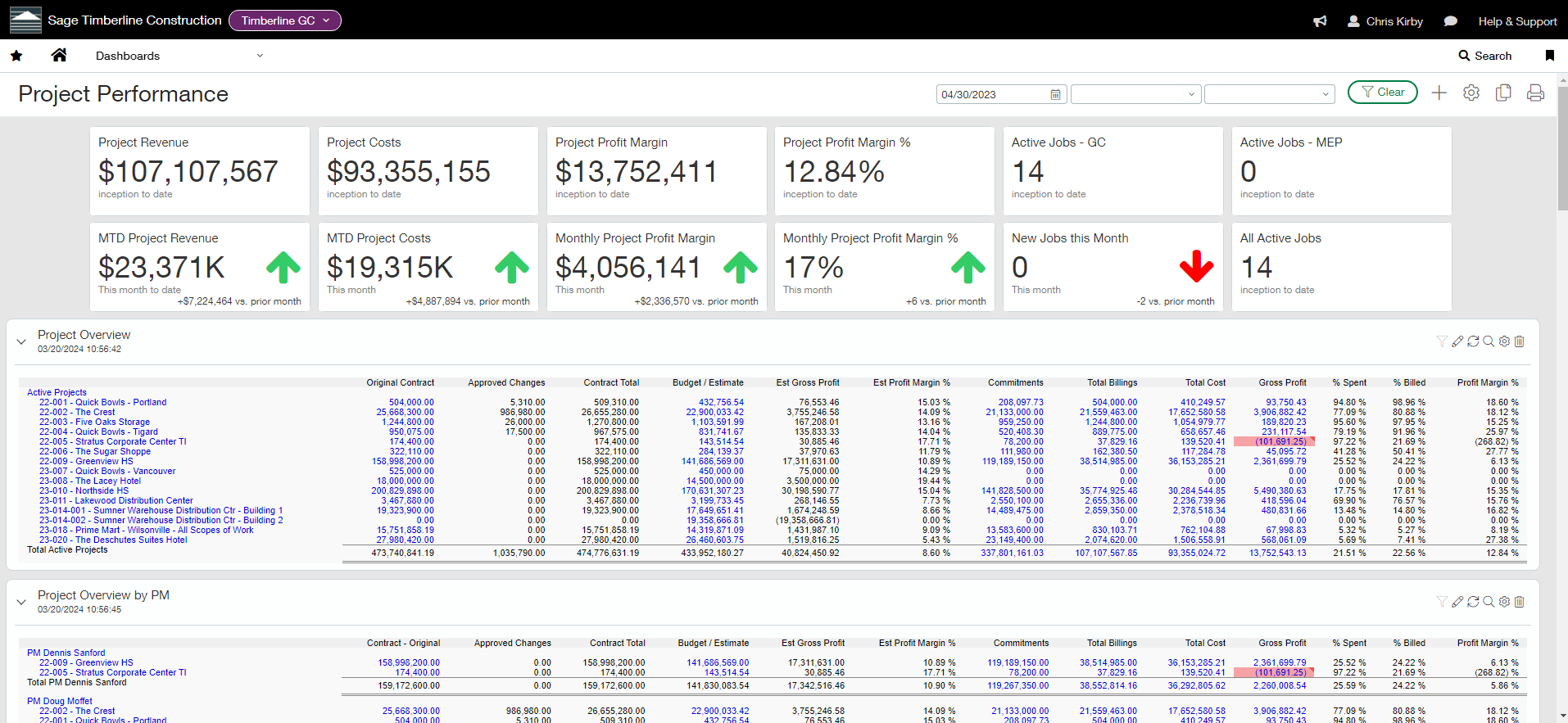
Task: Click filter icon in Project Overview by PM
Action: coord(1442,602)
